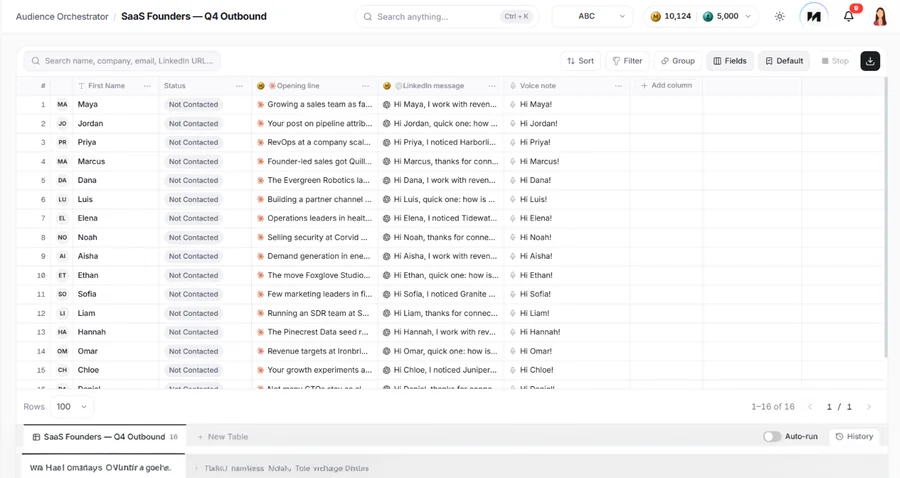Go to next page arrow
Viewport: 900px width, 478px height.
(868, 407)
